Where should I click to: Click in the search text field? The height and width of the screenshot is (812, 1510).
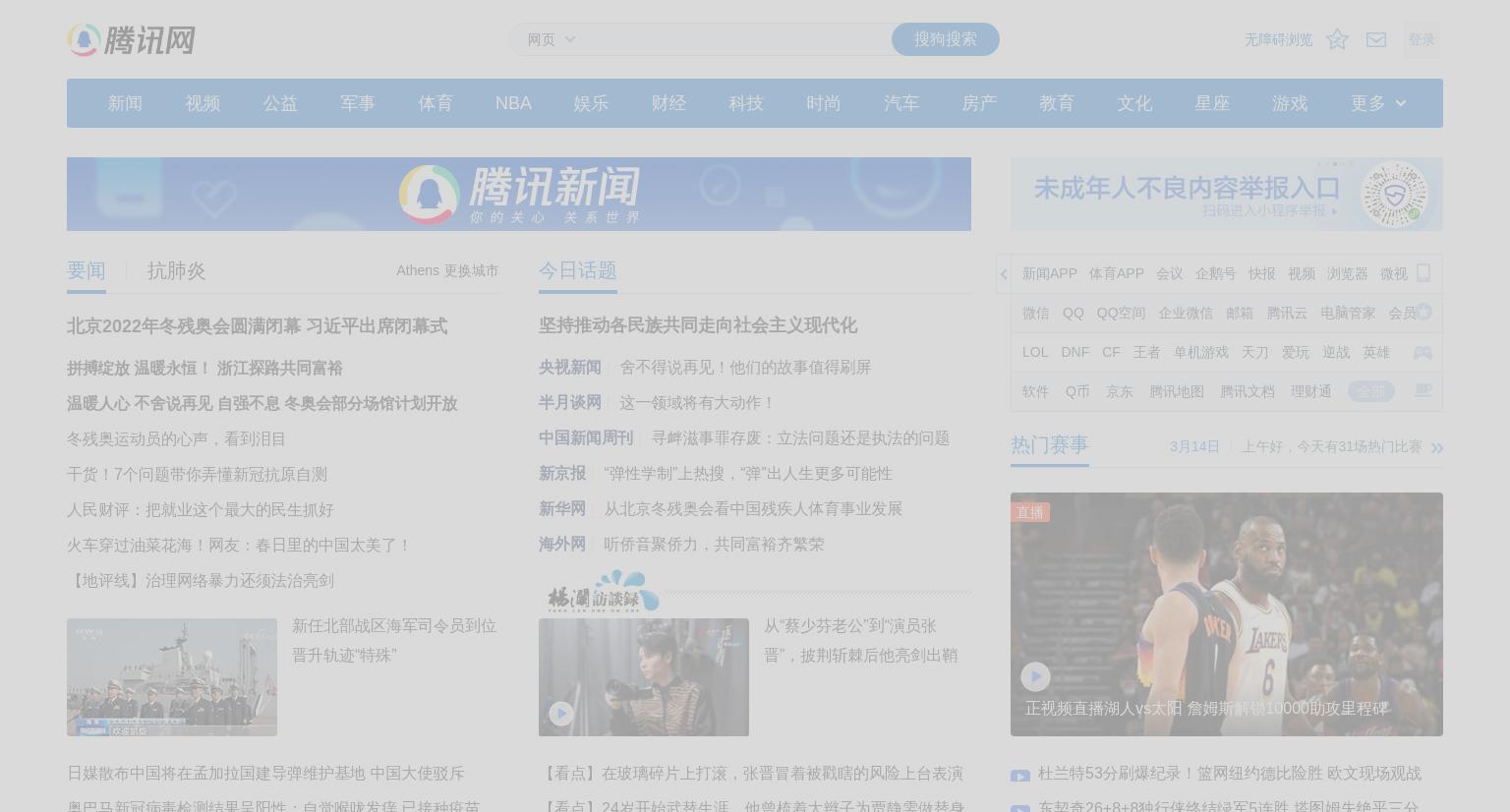point(737,39)
